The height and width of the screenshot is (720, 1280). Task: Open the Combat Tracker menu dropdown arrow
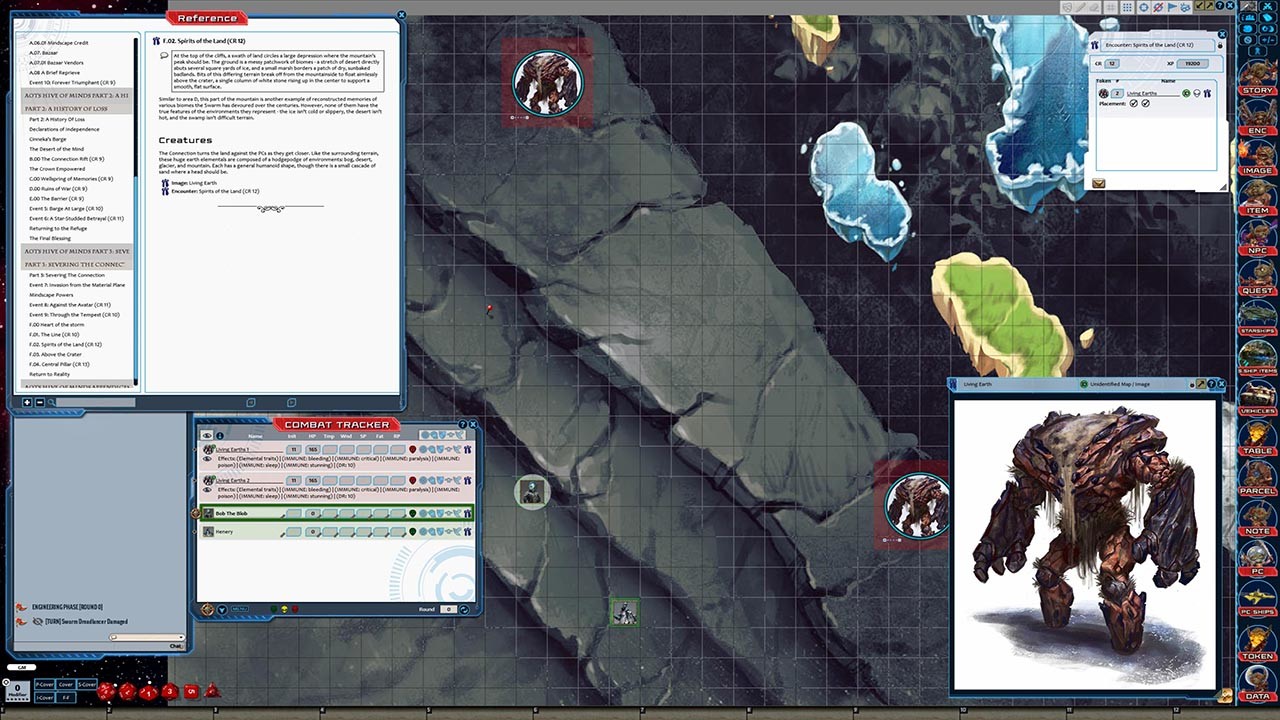click(x=222, y=610)
